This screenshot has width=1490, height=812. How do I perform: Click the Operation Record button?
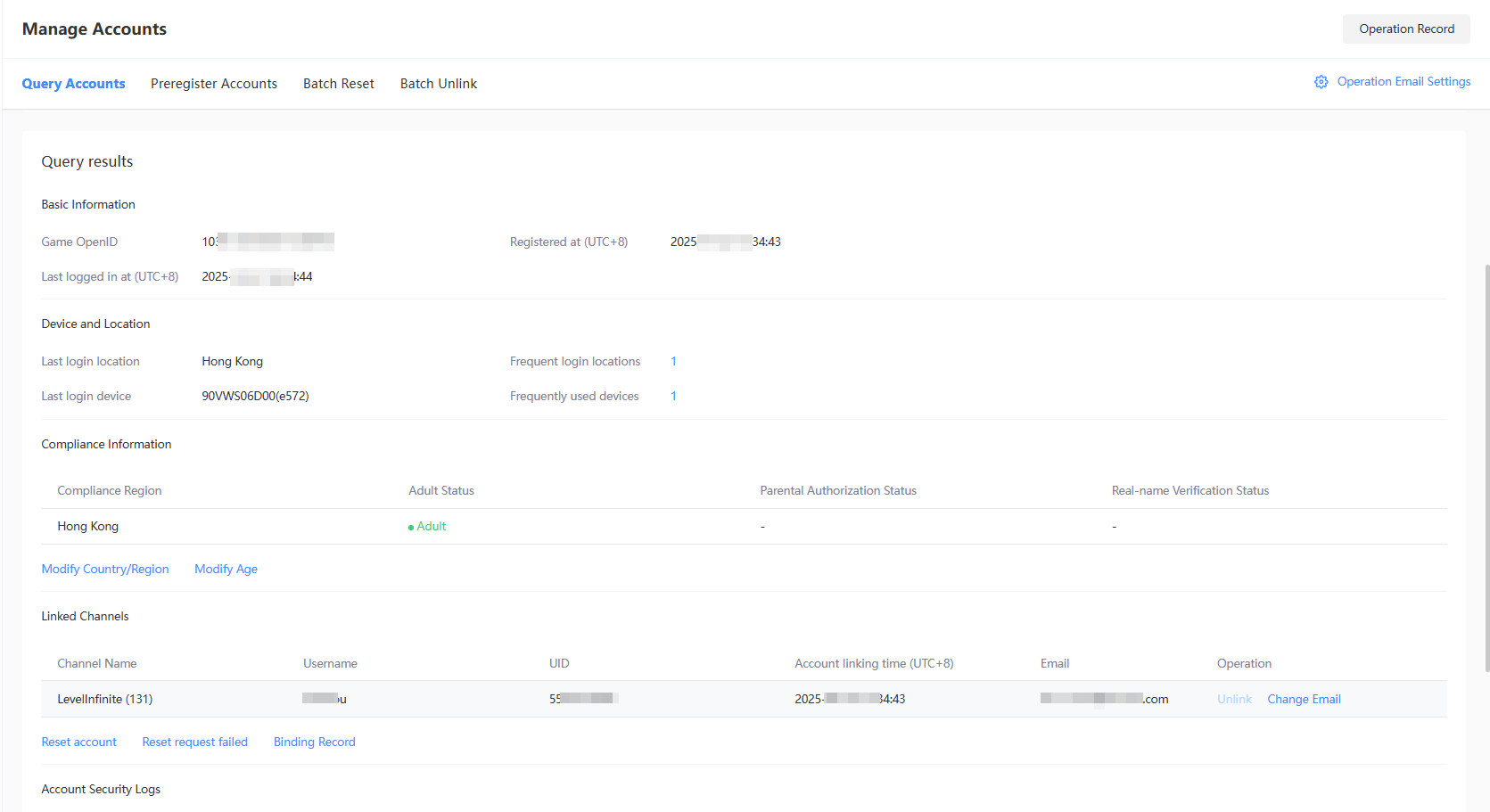(x=1405, y=29)
